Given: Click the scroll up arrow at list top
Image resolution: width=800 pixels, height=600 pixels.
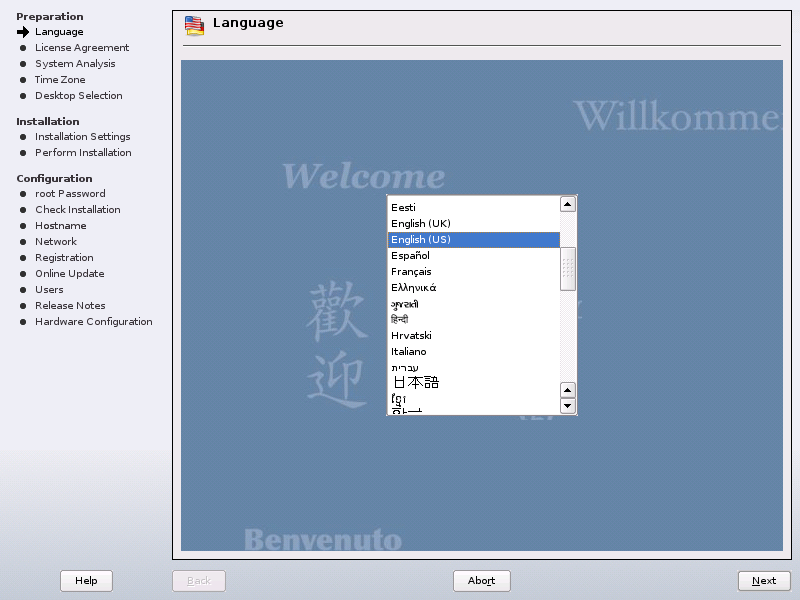Looking at the screenshot, I should click(x=567, y=204).
